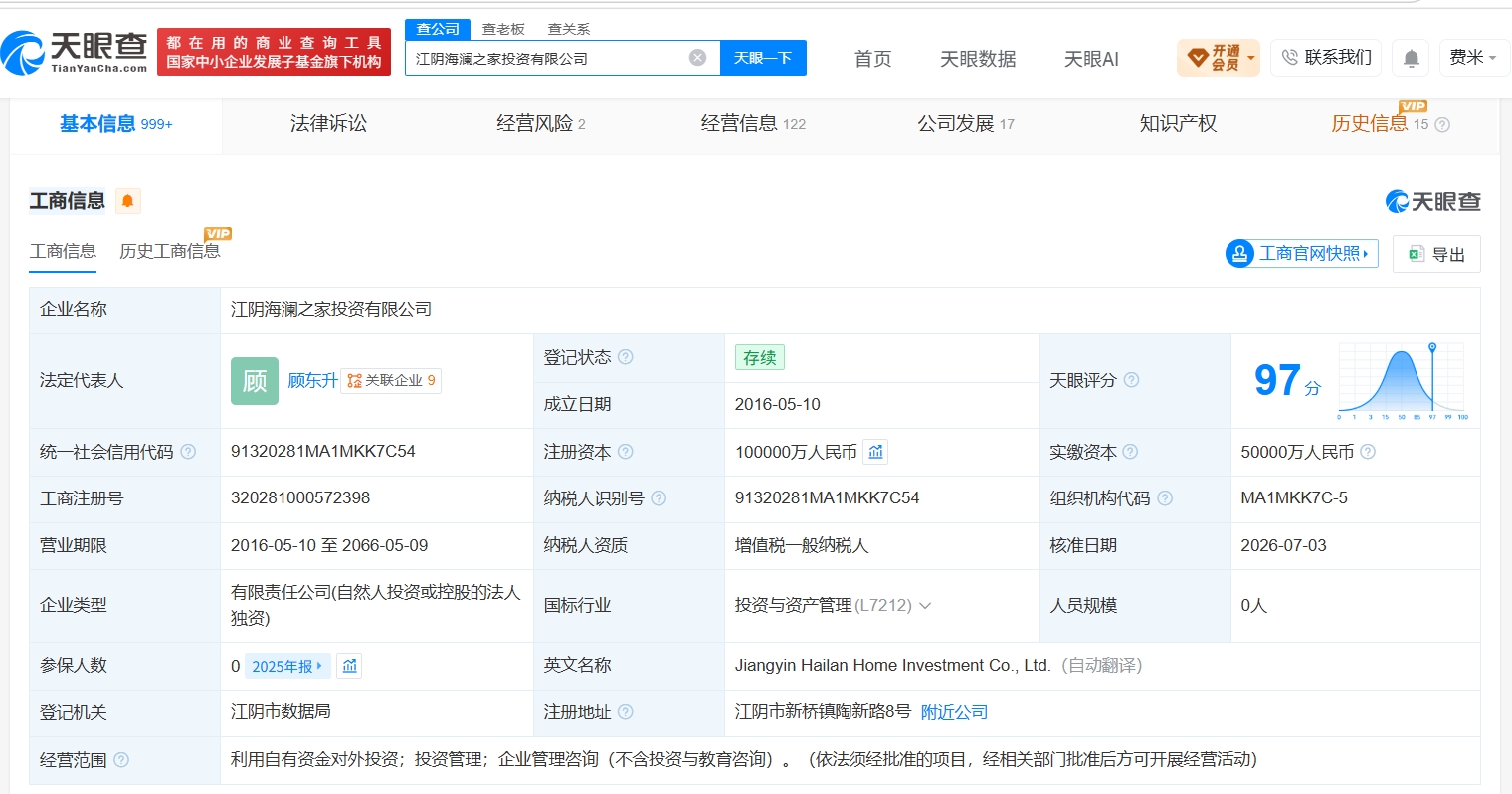Open chart icon next to 2025年报
The width and height of the screenshot is (1512, 794).
[349, 666]
